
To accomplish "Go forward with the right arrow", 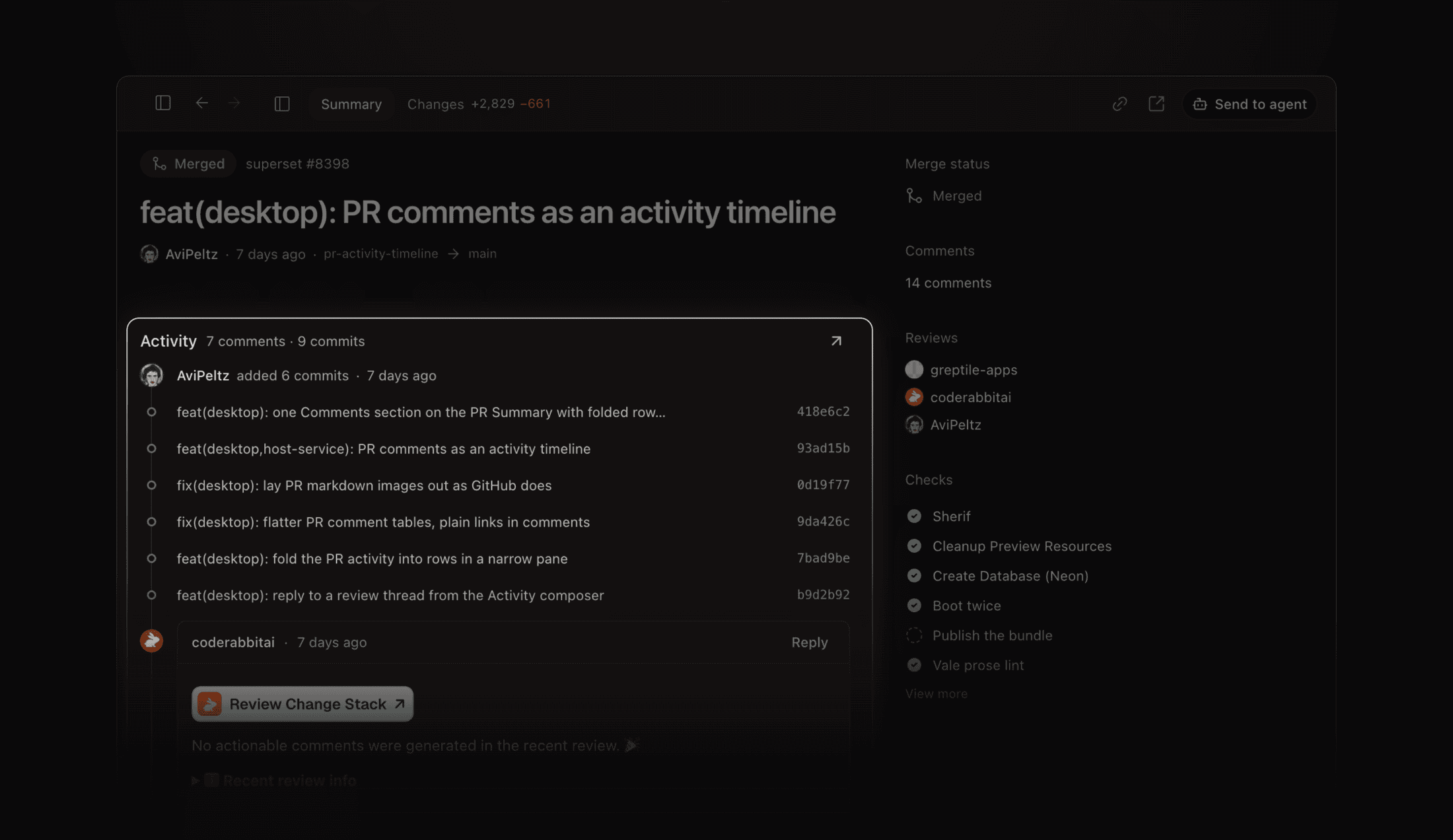I will coord(234,103).
